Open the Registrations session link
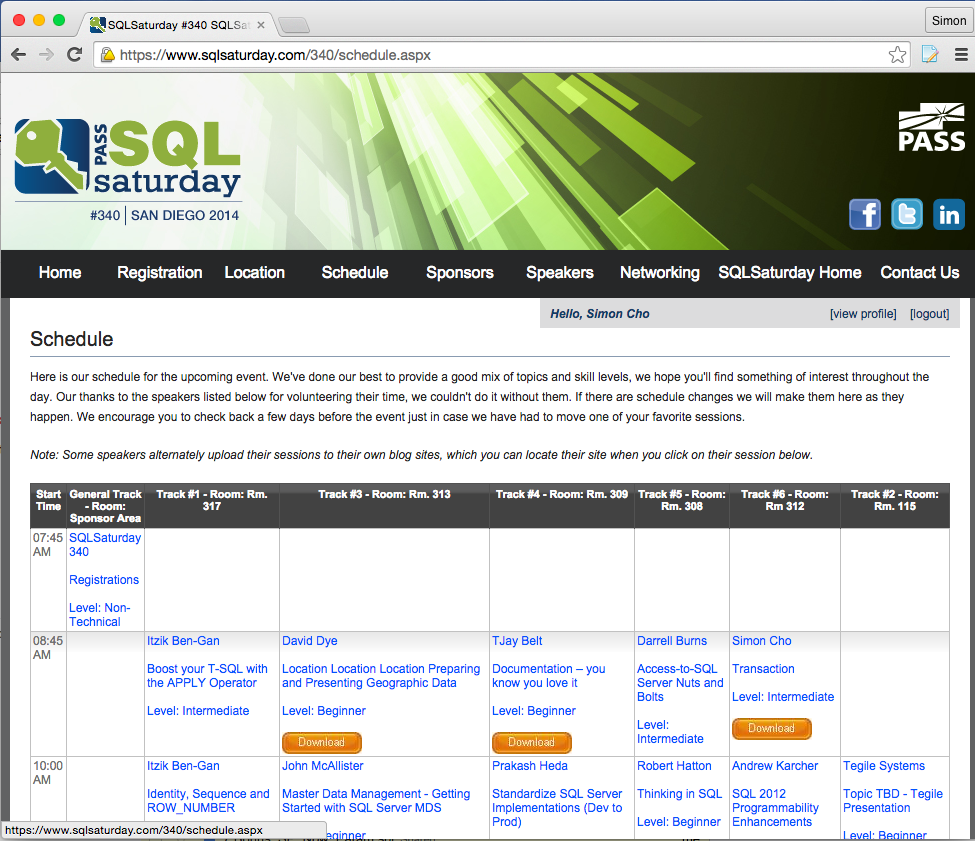 tap(104, 580)
